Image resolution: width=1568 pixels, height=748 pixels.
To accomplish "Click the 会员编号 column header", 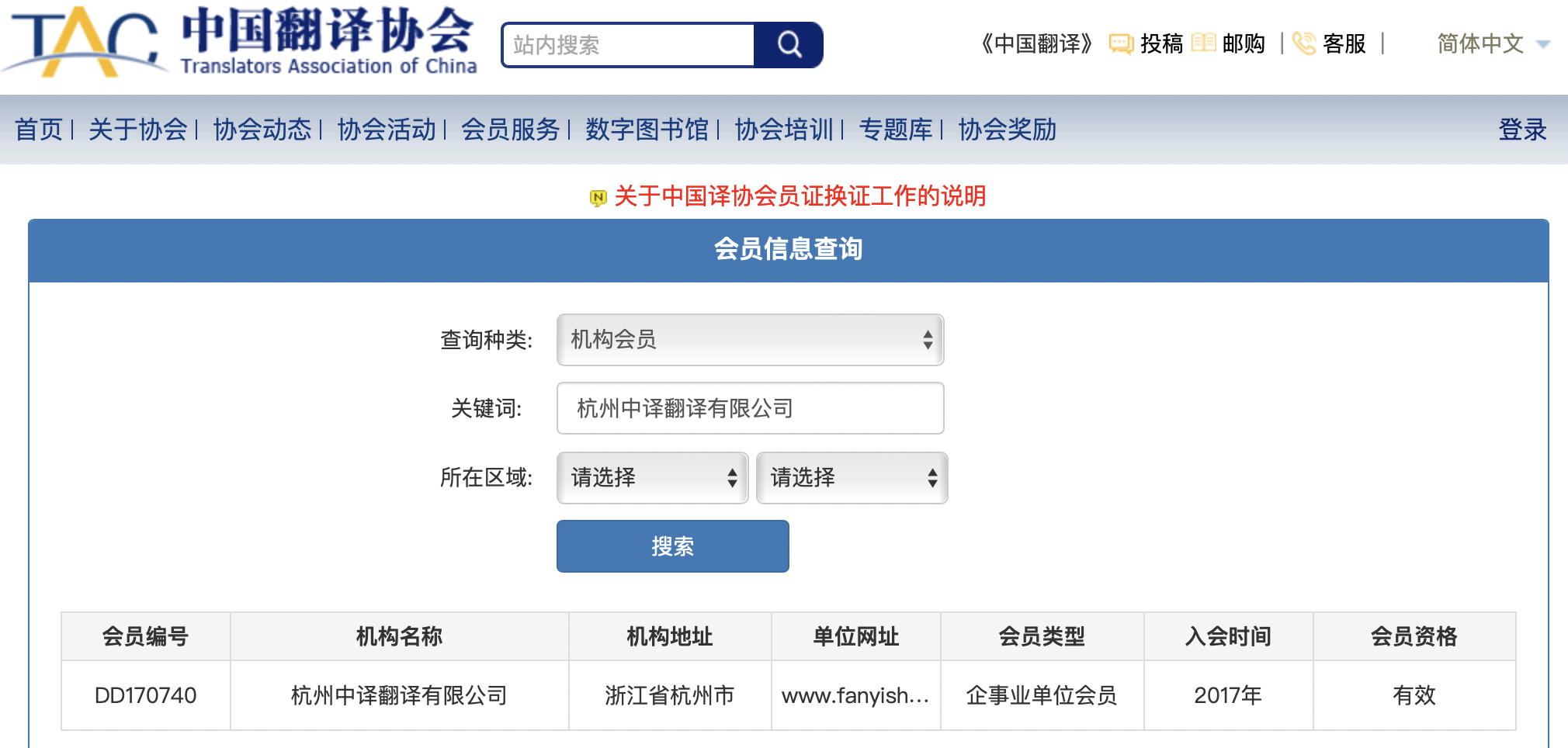I will [146, 636].
